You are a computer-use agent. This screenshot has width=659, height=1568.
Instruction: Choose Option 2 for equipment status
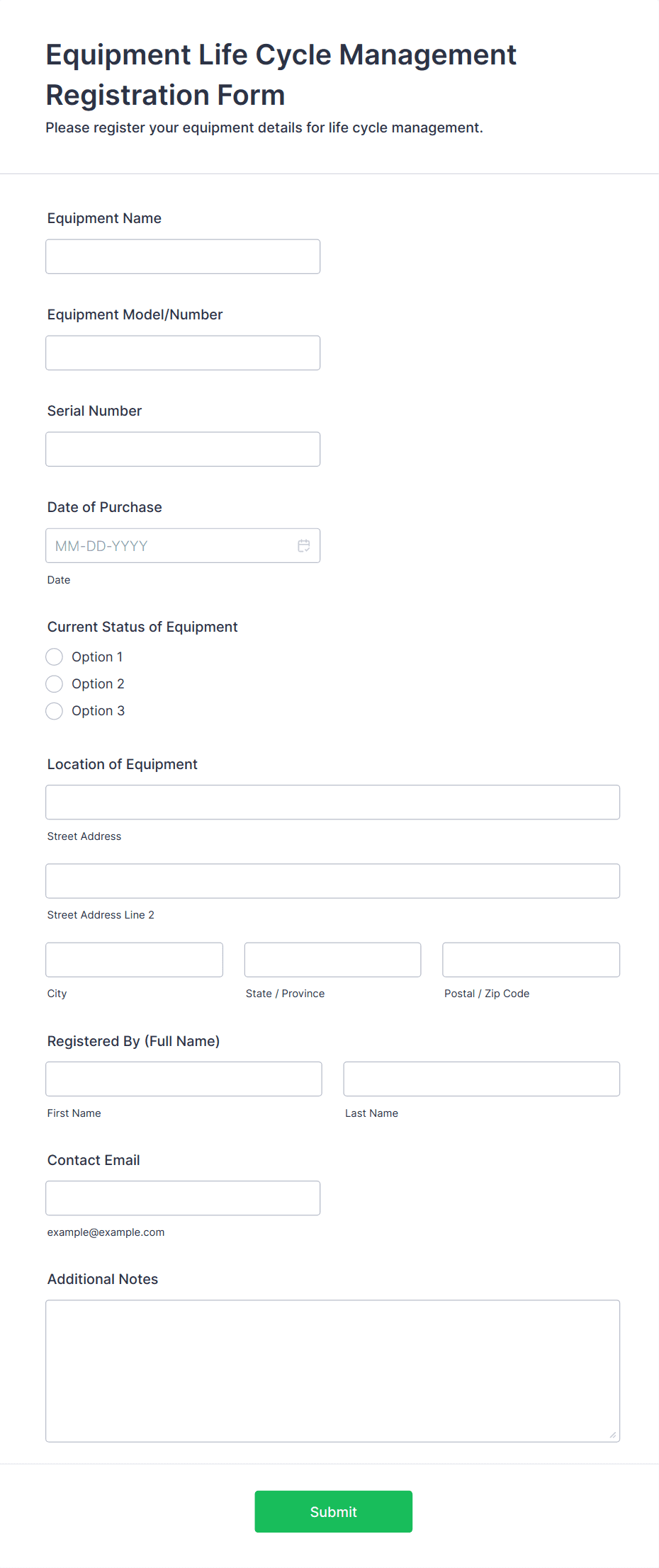54,683
